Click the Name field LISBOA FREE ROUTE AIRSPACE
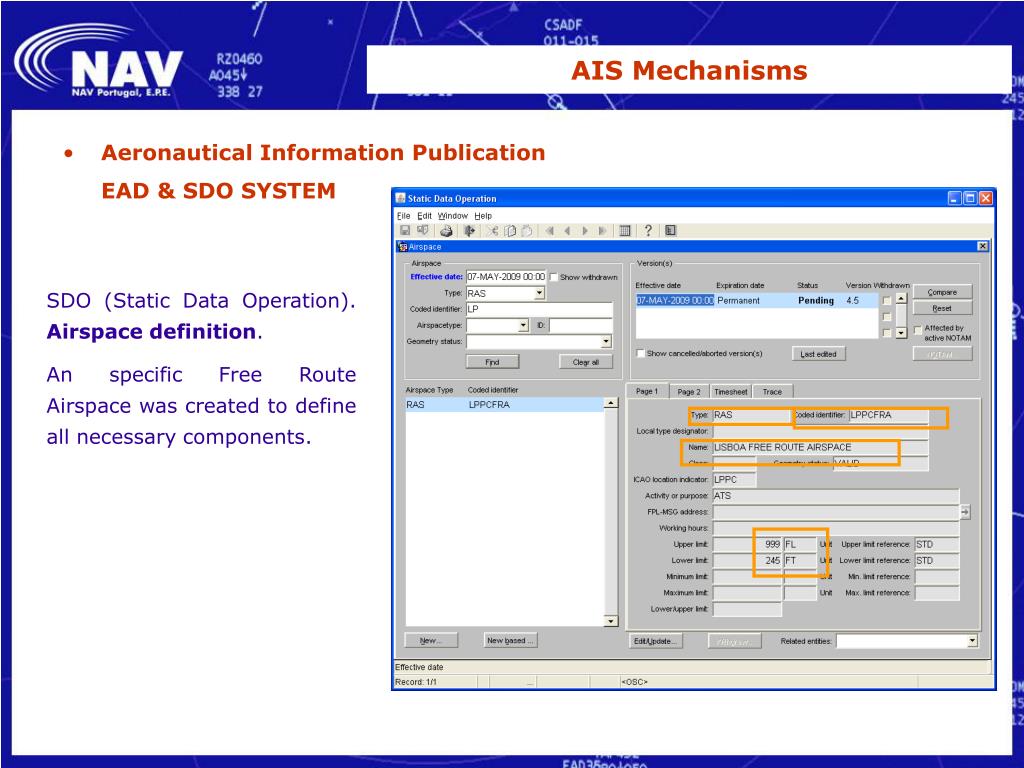 pyautogui.click(x=820, y=447)
